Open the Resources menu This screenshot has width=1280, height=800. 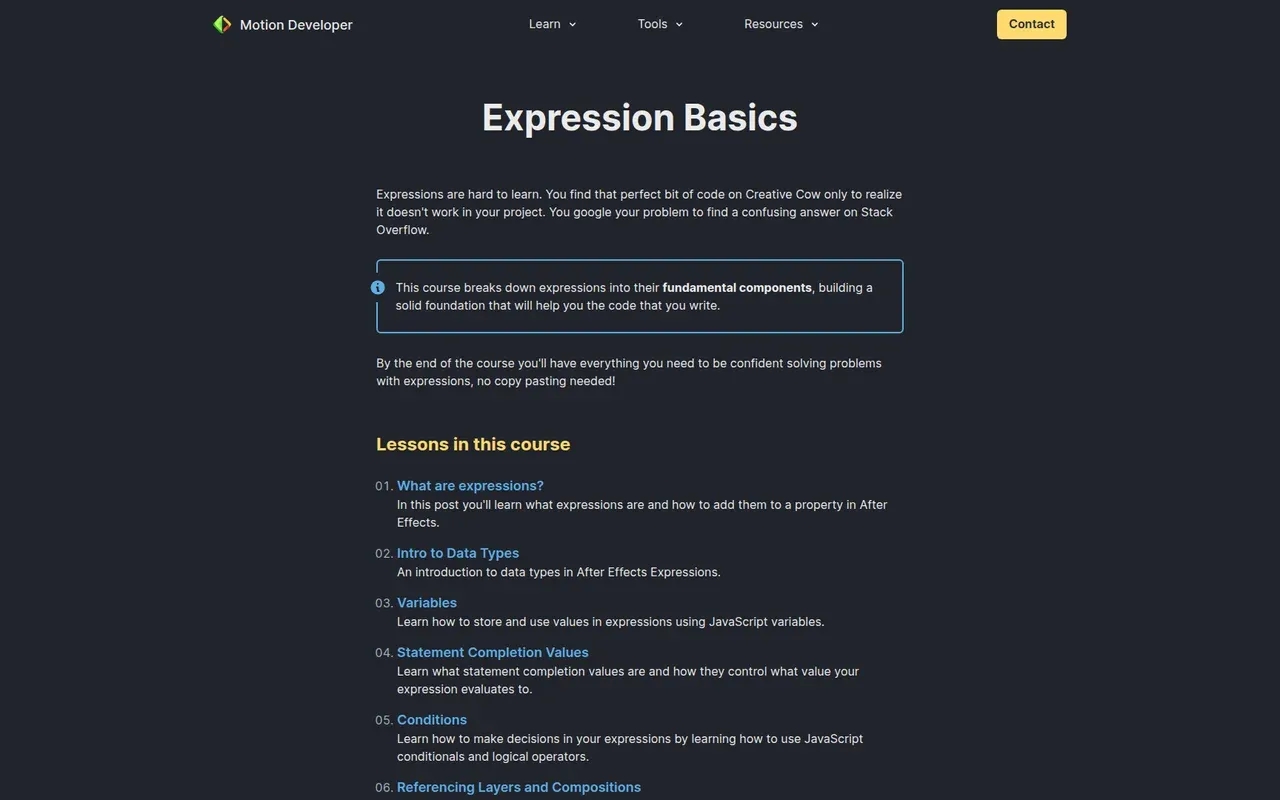click(x=773, y=24)
